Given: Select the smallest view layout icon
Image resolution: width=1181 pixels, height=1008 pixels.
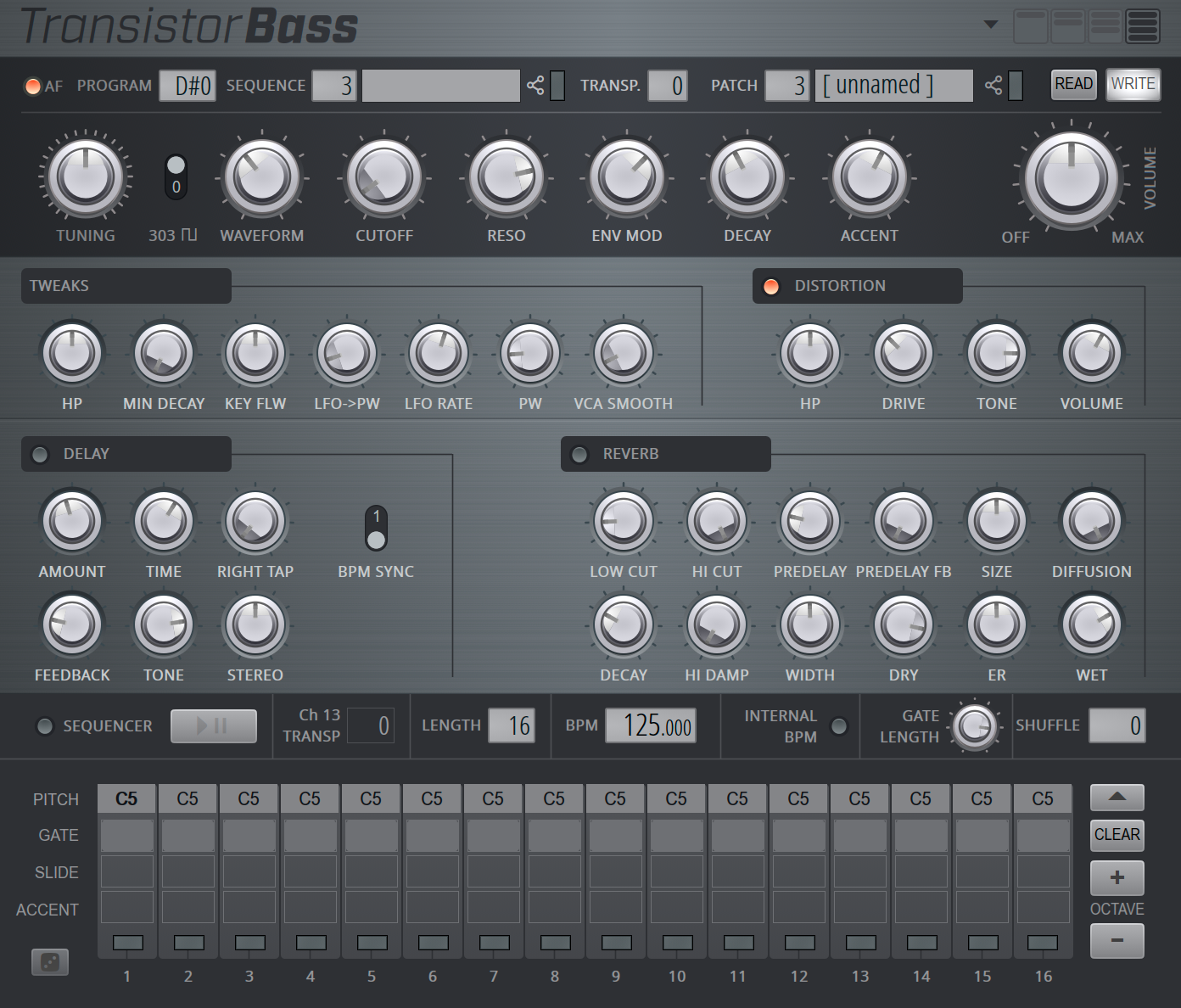Looking at the screenshot, I should 1031,25.
